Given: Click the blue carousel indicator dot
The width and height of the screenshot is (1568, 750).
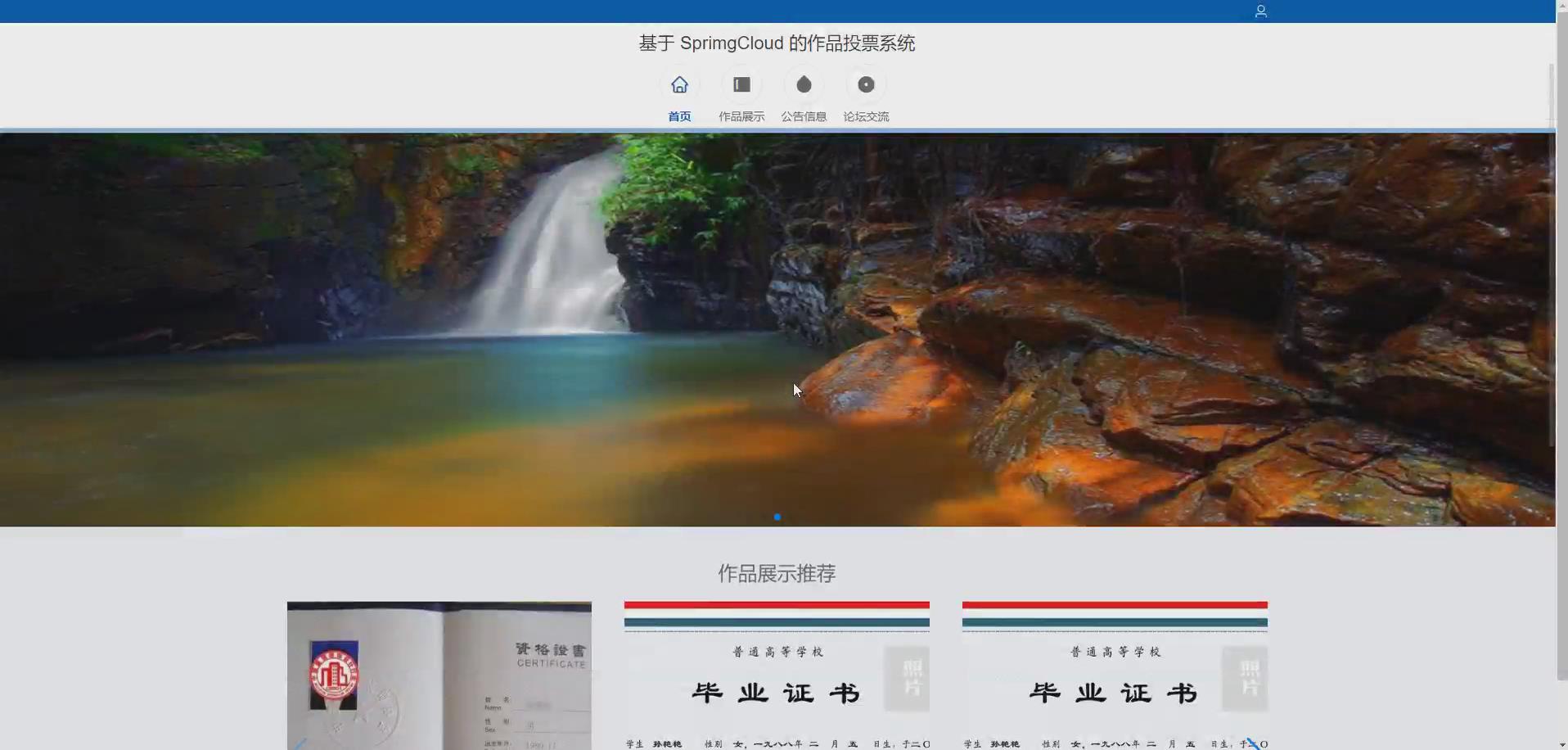Looking at the screenshot, I should tap(777, 517).
